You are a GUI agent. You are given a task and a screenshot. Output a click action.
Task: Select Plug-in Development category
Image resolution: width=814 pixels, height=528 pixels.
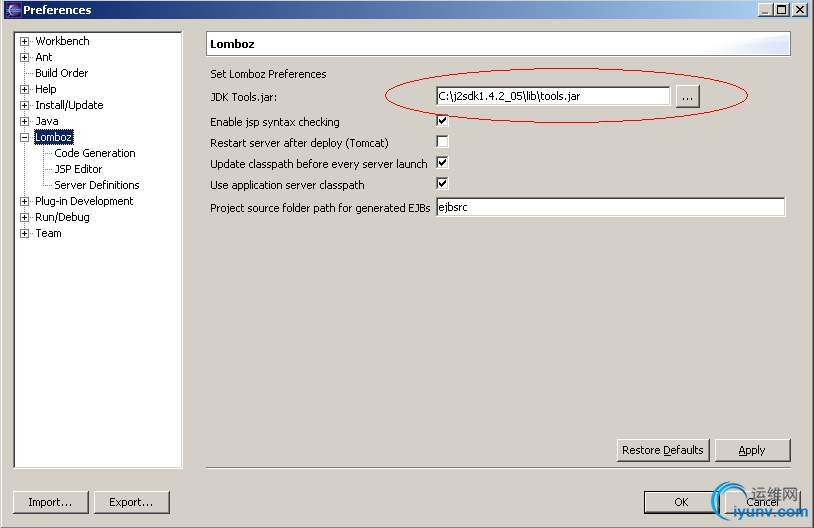click(x=84, y=201)
